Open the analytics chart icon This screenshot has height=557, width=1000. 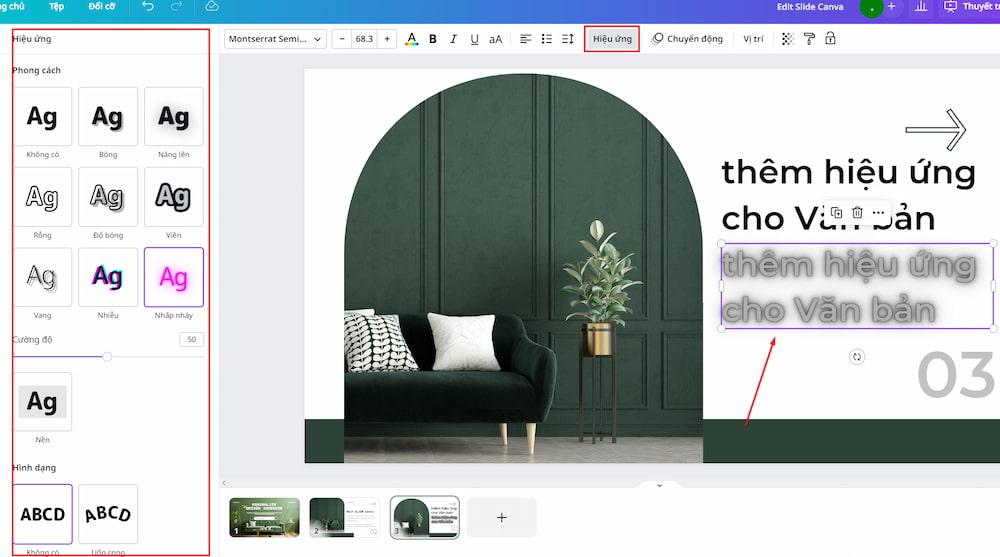tap(921, 6)
